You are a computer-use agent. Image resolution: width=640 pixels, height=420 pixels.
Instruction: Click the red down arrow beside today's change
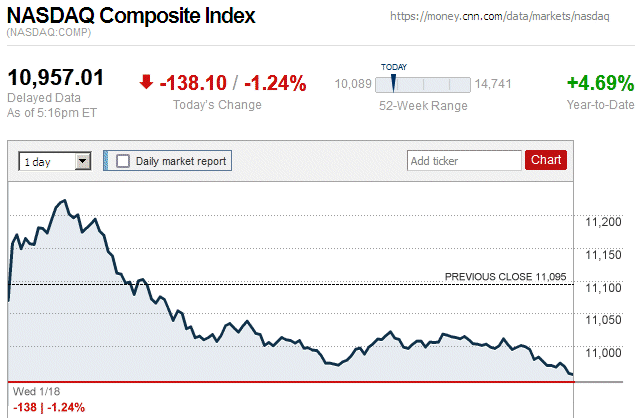tap(146, 83)
